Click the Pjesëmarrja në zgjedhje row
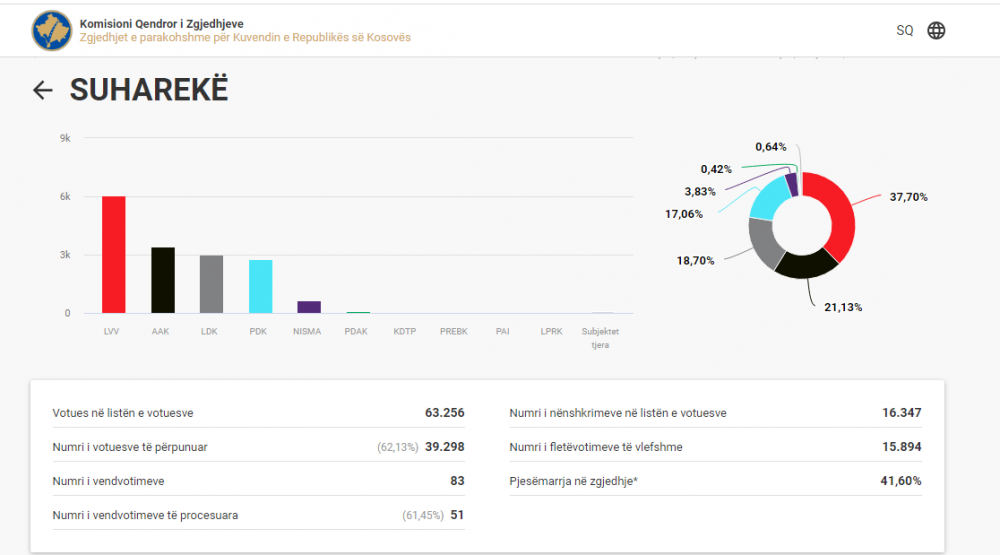1000x555 pixels. click(x=715, y=481)
